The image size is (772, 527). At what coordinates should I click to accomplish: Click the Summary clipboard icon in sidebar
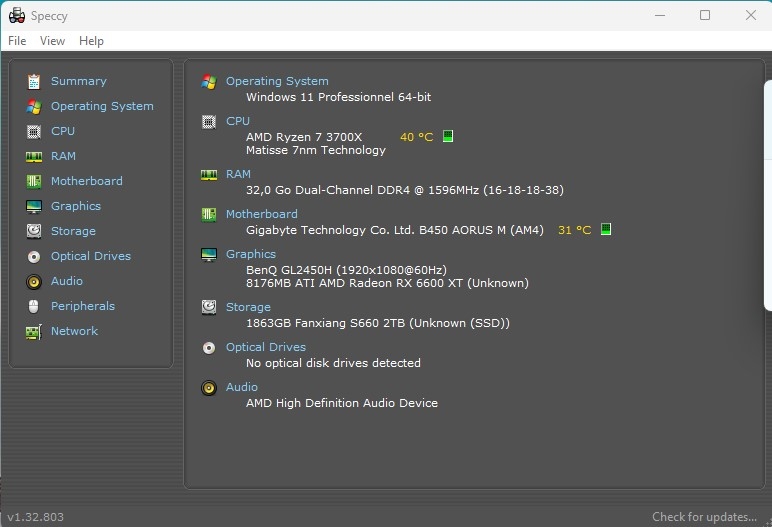click(x=33, y=81)
